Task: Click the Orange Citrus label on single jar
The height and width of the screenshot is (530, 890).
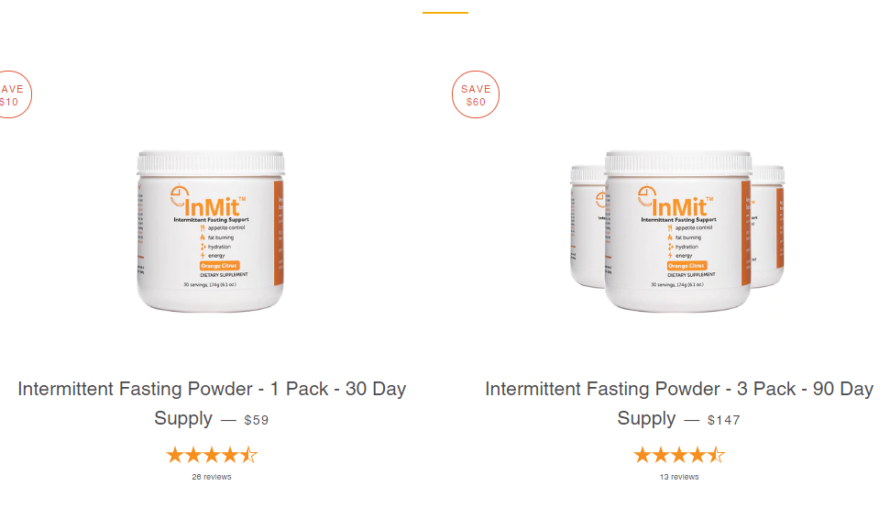Action: click(x=219, y=266)
